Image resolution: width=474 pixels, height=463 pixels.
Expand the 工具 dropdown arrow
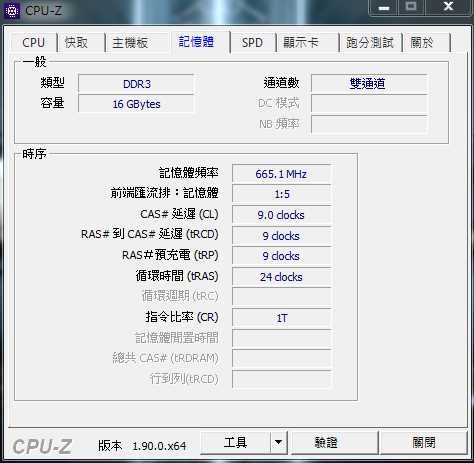(x=278, y=443)
